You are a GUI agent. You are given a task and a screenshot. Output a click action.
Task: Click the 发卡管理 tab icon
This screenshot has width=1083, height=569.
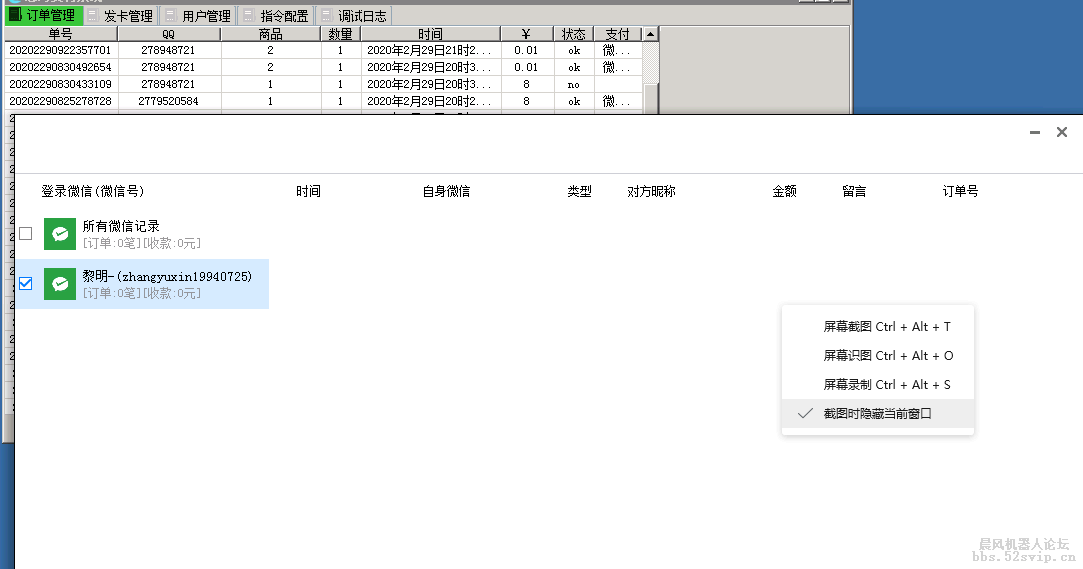pos(93,15)
